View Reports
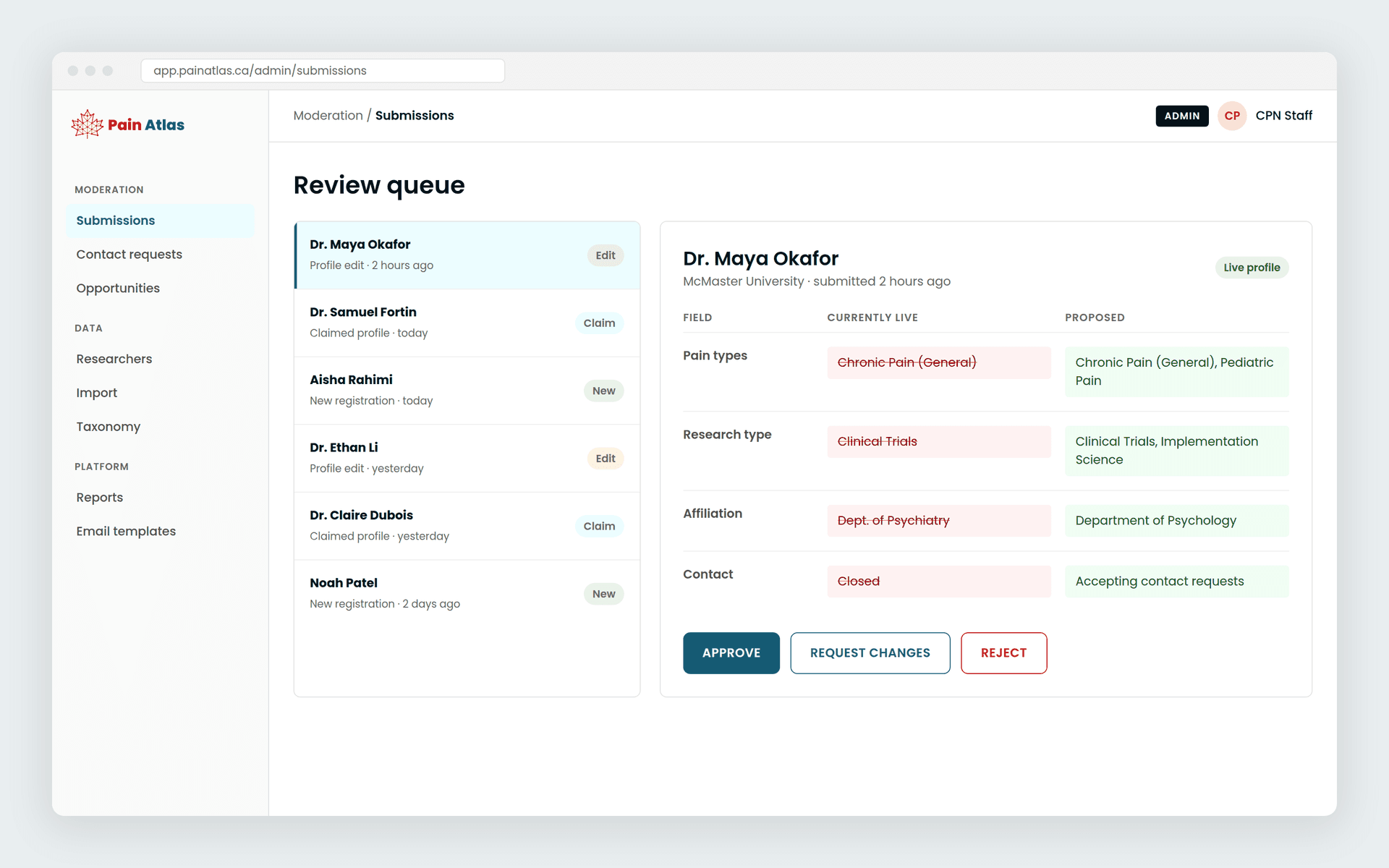1389x868 pixels. (x=160, y=498)
